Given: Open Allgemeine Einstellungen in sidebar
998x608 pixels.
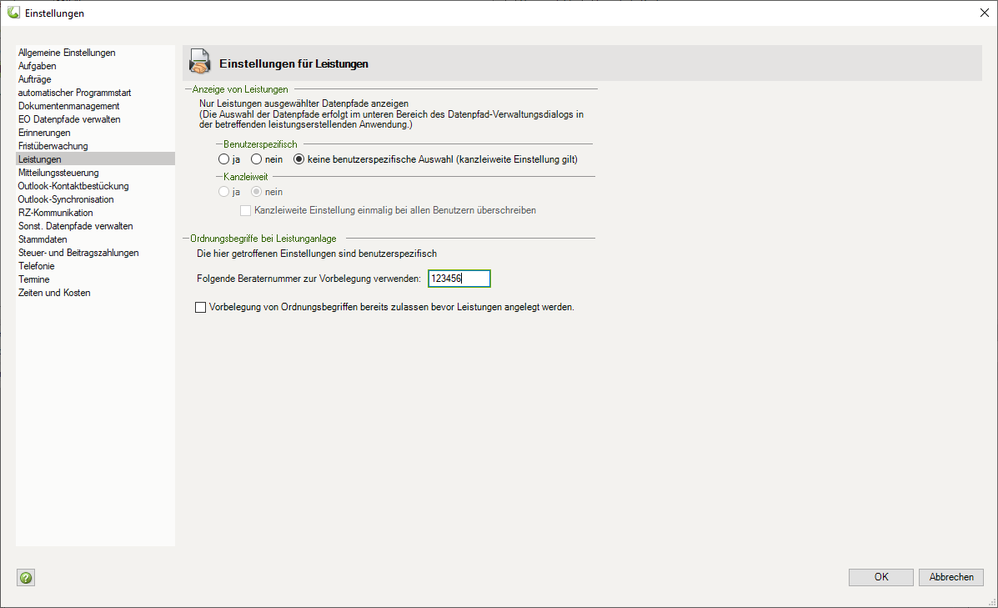Looking at the screenshot, I should point(67,52).
